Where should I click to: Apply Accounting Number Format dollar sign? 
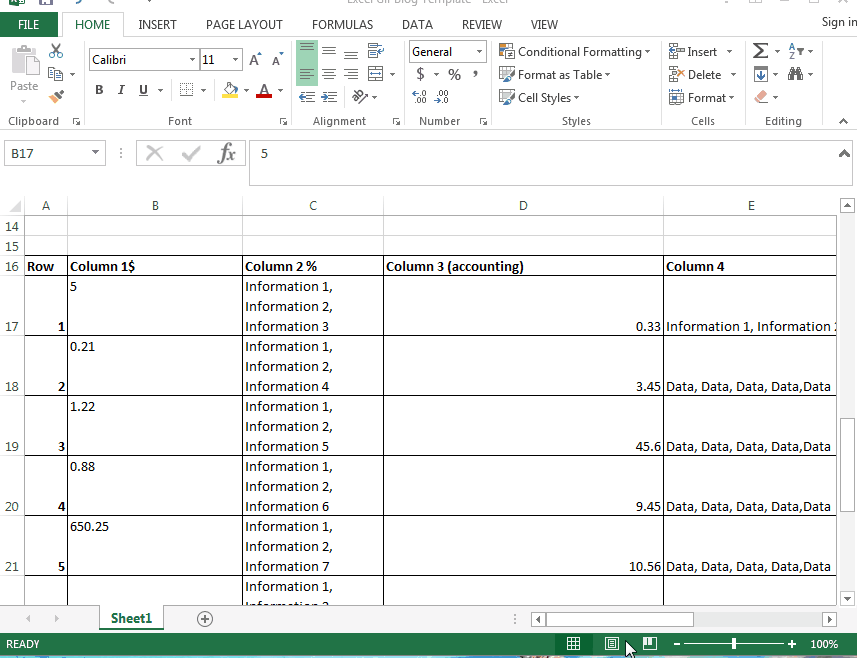pos(420,74)
